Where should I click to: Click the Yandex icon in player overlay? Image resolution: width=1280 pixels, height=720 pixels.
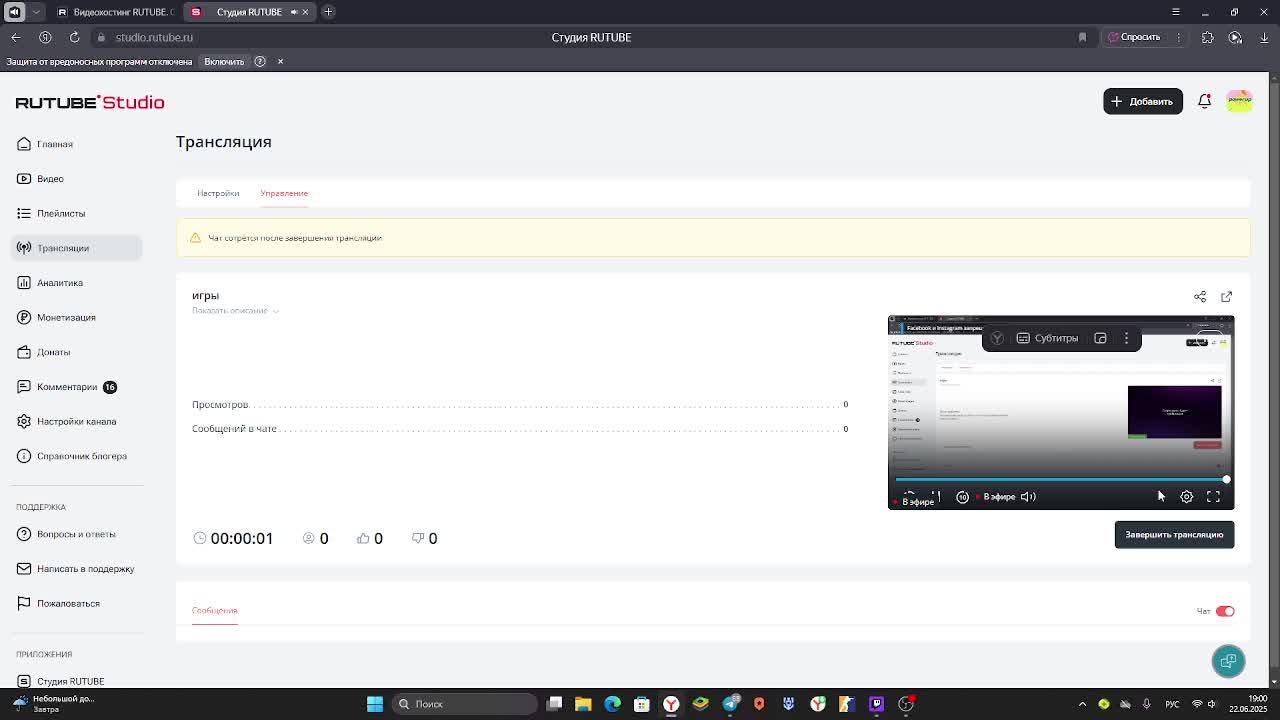pos(997,338)
